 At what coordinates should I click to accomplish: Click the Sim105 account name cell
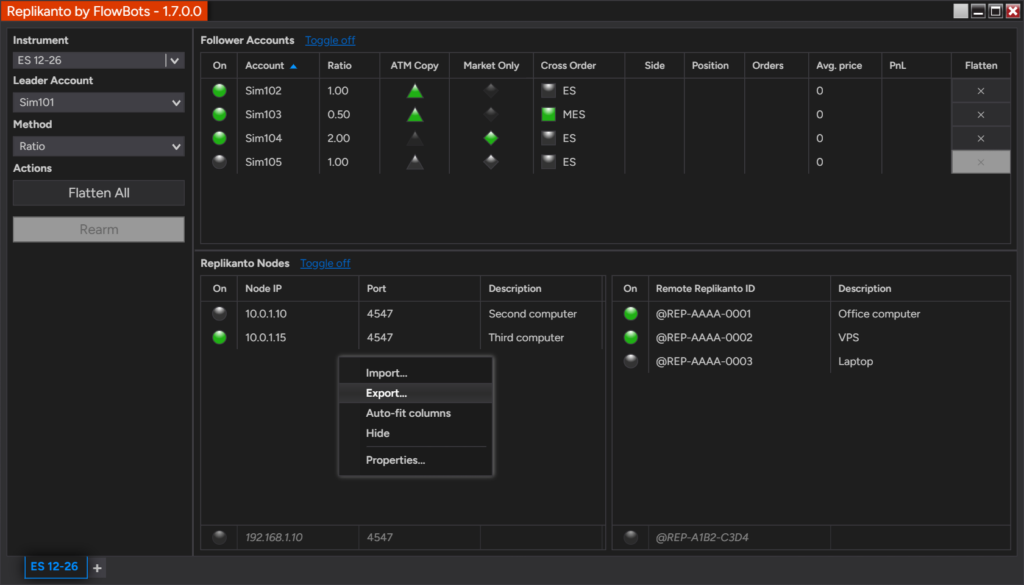coord(278,162)
